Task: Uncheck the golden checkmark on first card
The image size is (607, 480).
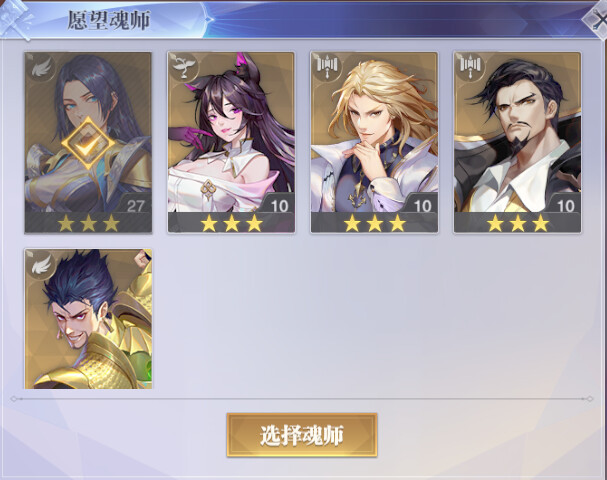Action: point(88,143)
